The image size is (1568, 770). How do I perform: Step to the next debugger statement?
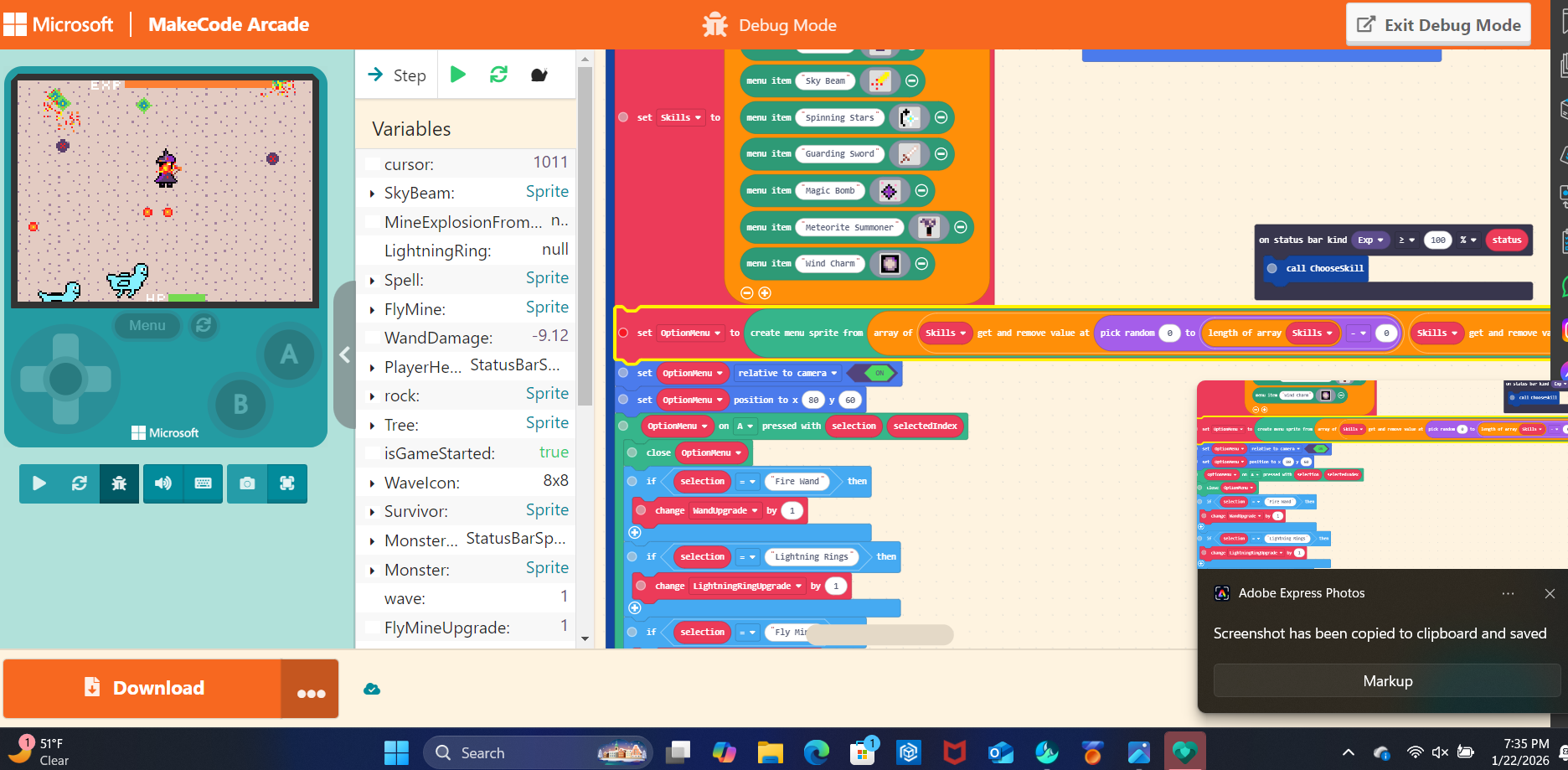tap(397, 75)
